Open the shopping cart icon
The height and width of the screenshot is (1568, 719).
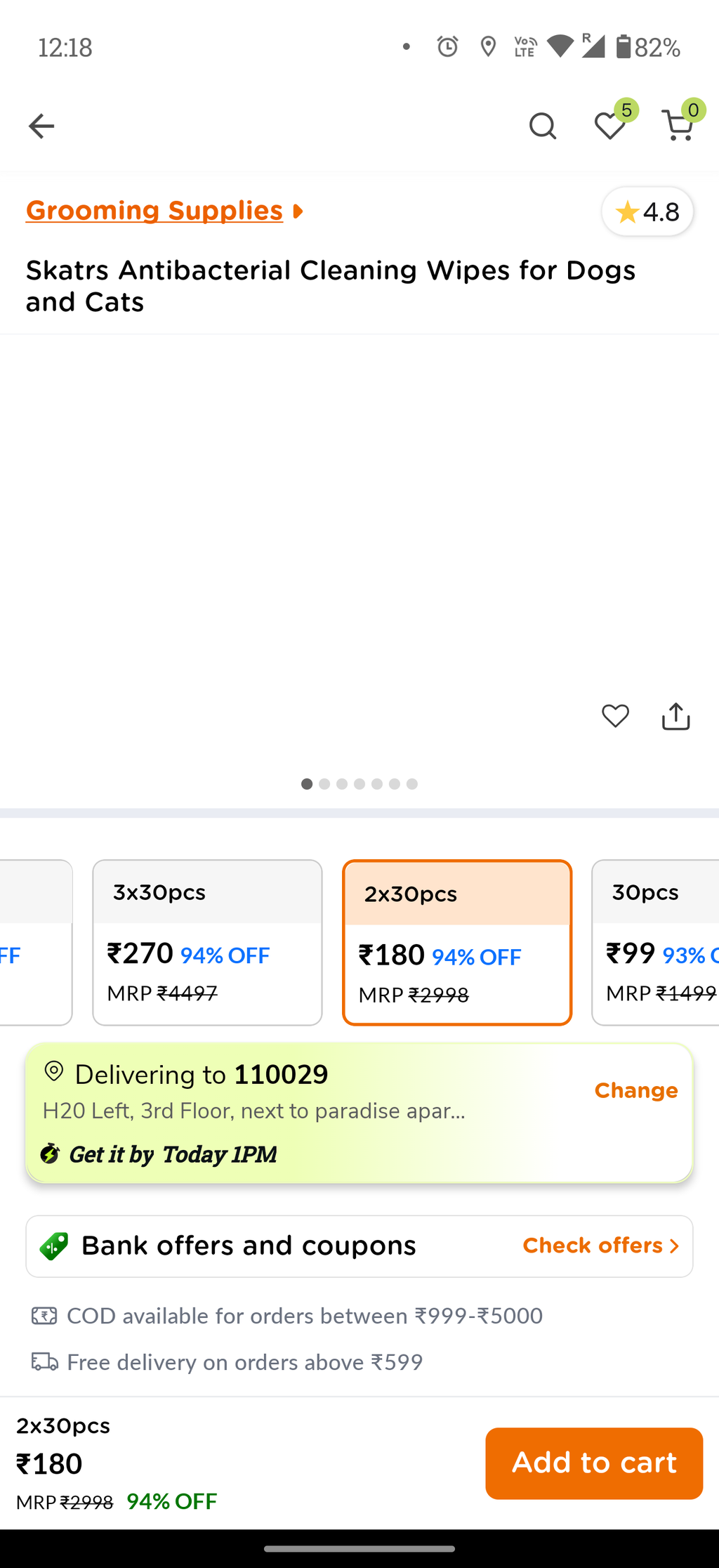pos(678,126)
